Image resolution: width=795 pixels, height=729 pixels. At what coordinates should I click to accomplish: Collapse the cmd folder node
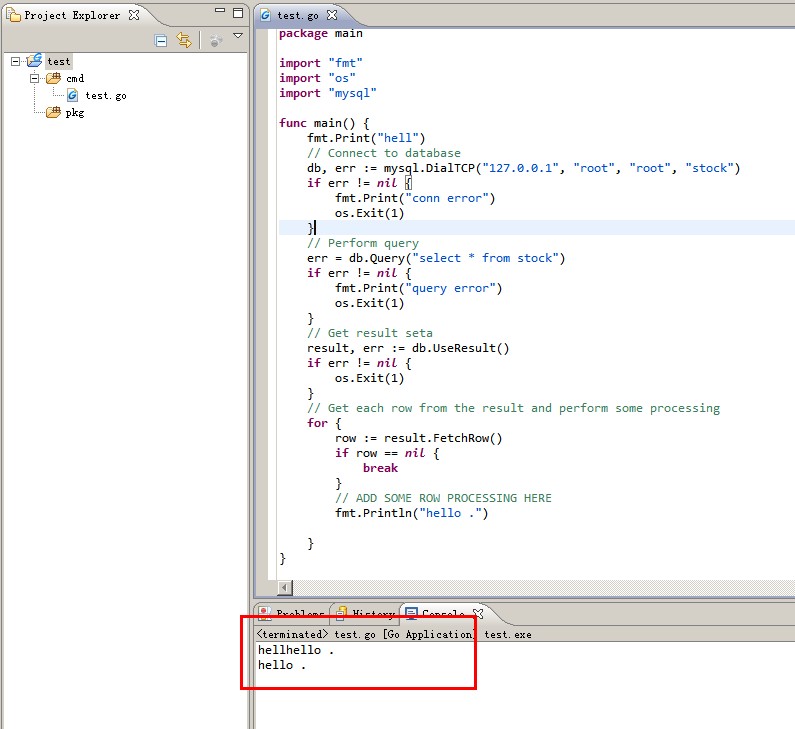coord(35,78)
